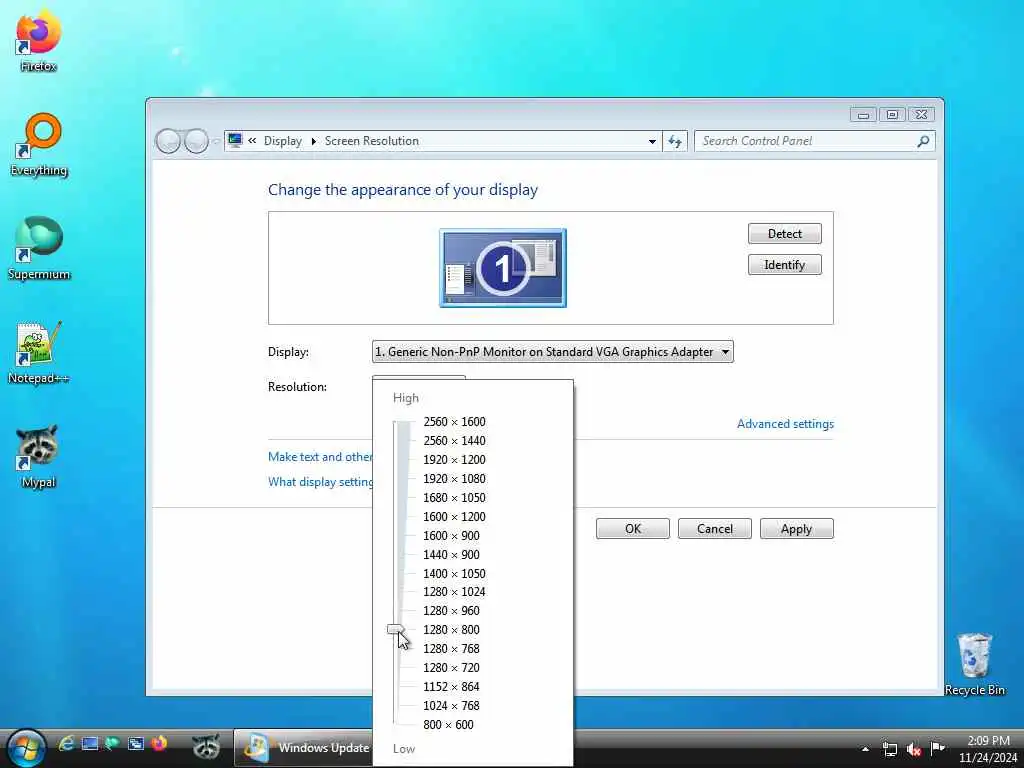
Task: Launch Supermium from the desktop
Action: point(39,249)
